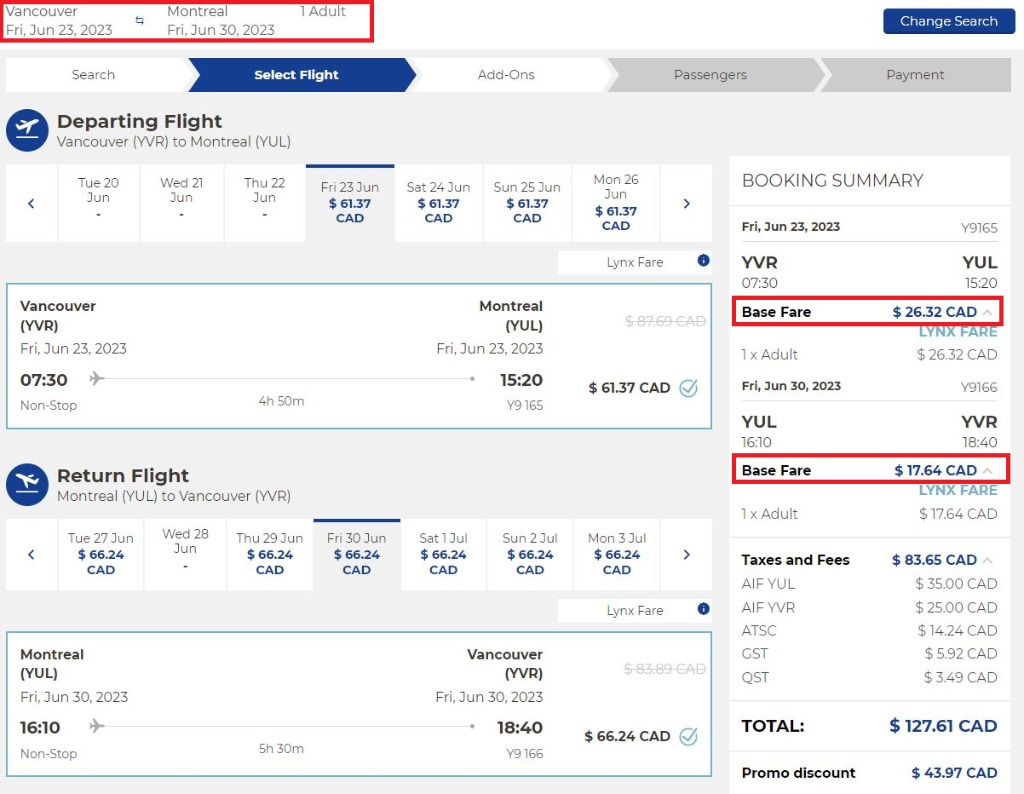Select the Vancouver to Montreal 07:30 flight card
The image size is (1024, 794).
300,357
